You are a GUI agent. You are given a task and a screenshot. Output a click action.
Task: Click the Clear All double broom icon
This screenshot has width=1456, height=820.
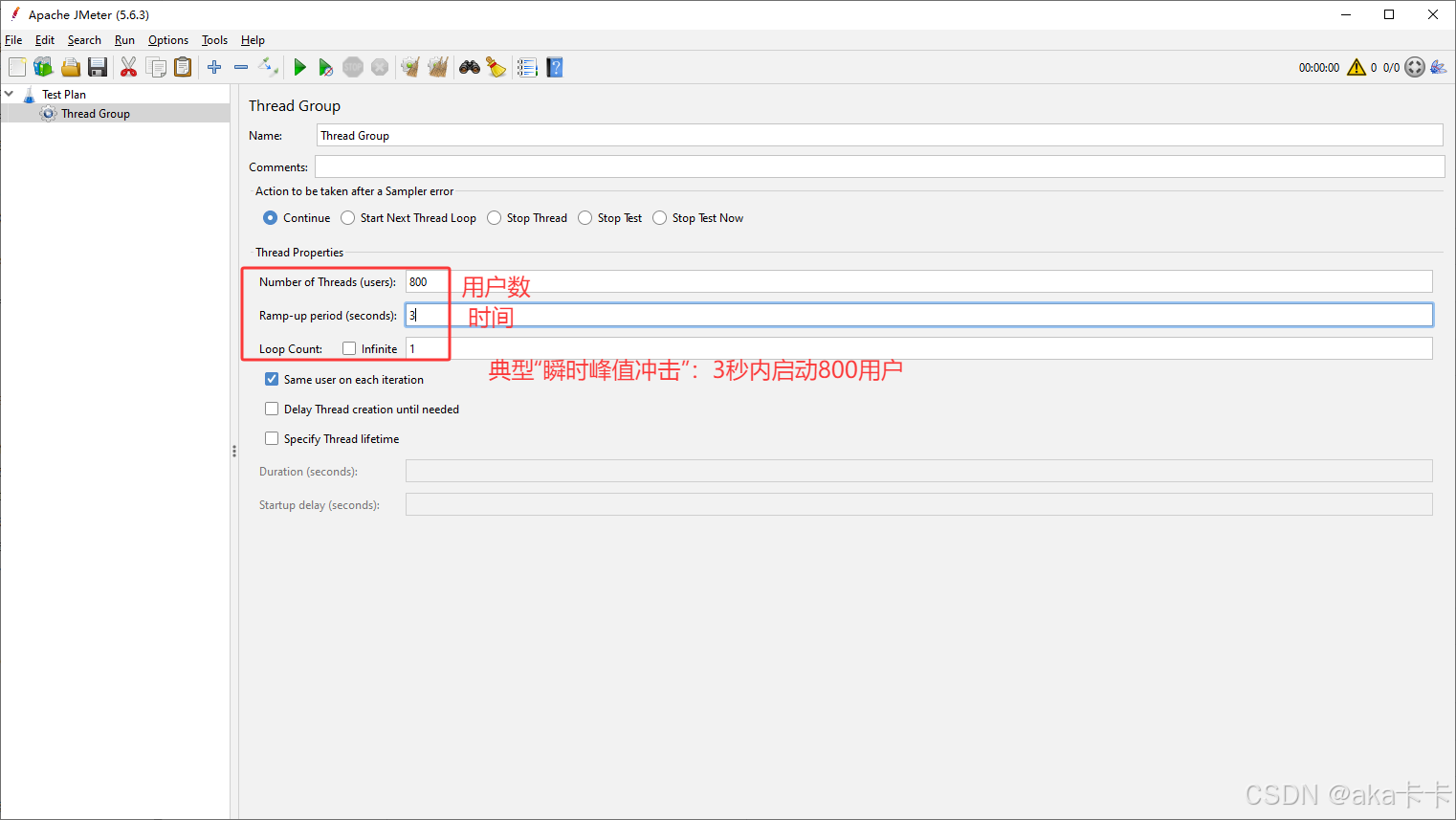438,67
